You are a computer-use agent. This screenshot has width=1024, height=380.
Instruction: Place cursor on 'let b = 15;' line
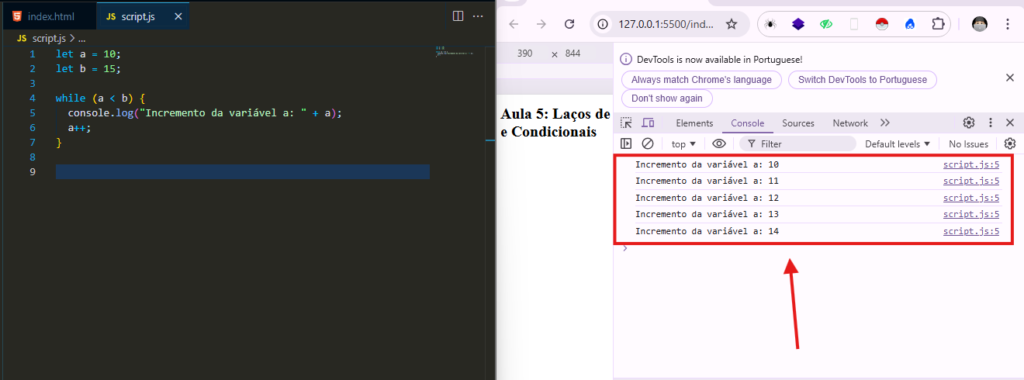(x=88, y=69)
